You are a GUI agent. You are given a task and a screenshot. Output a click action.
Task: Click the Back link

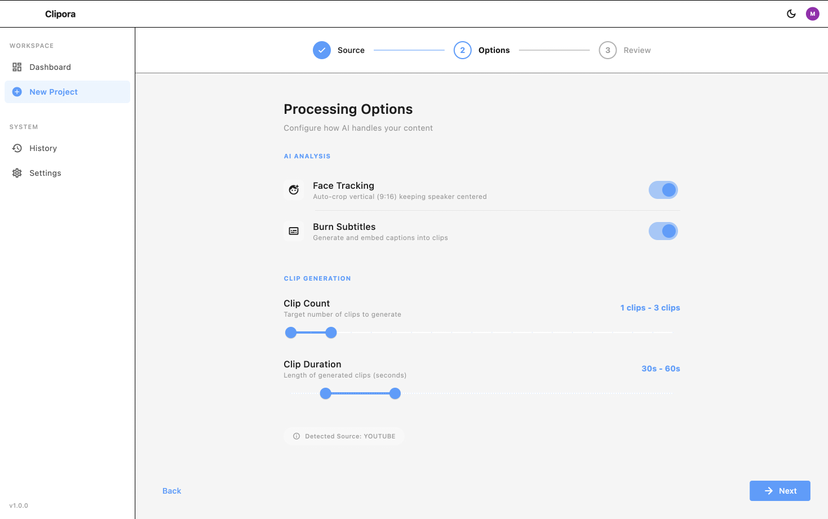(172, 491)
